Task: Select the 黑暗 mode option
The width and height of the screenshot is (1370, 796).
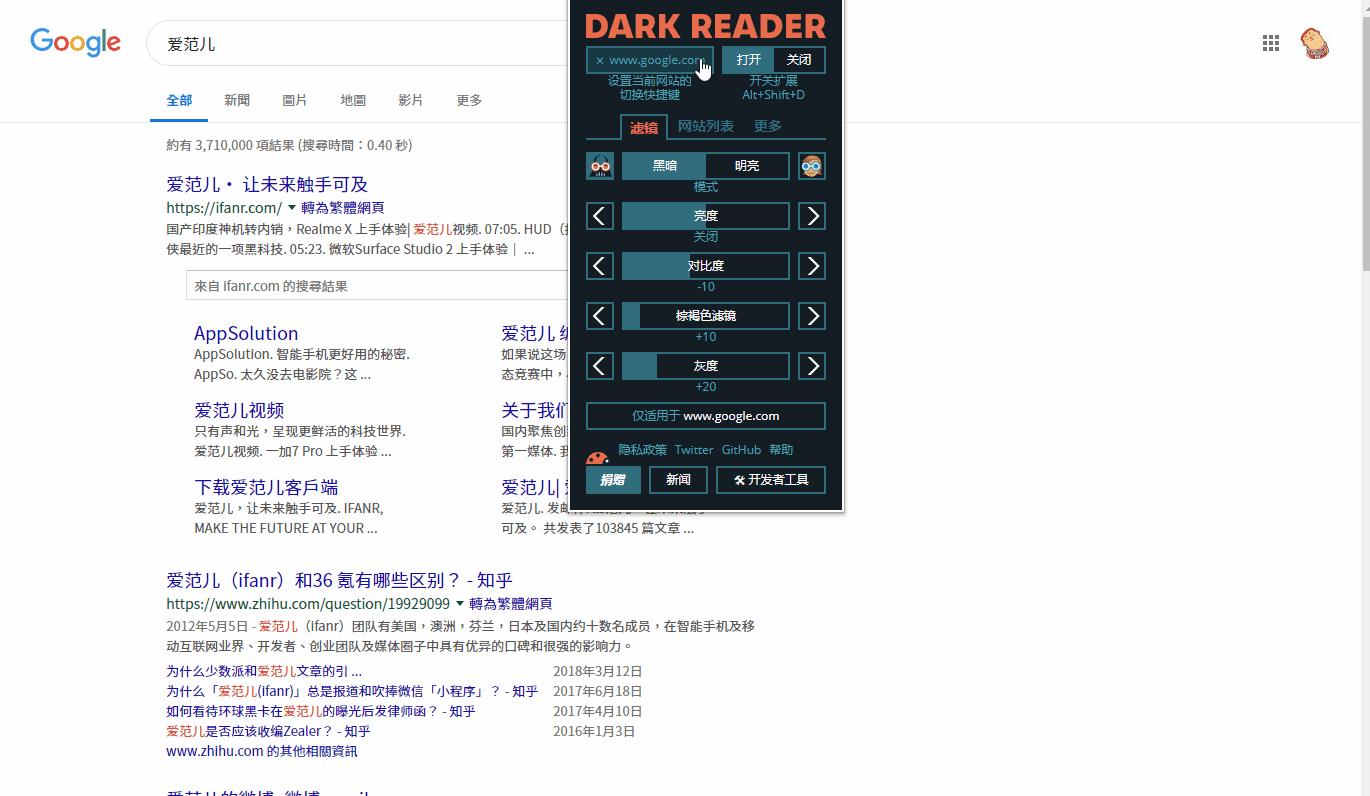Action: point(664,166)
